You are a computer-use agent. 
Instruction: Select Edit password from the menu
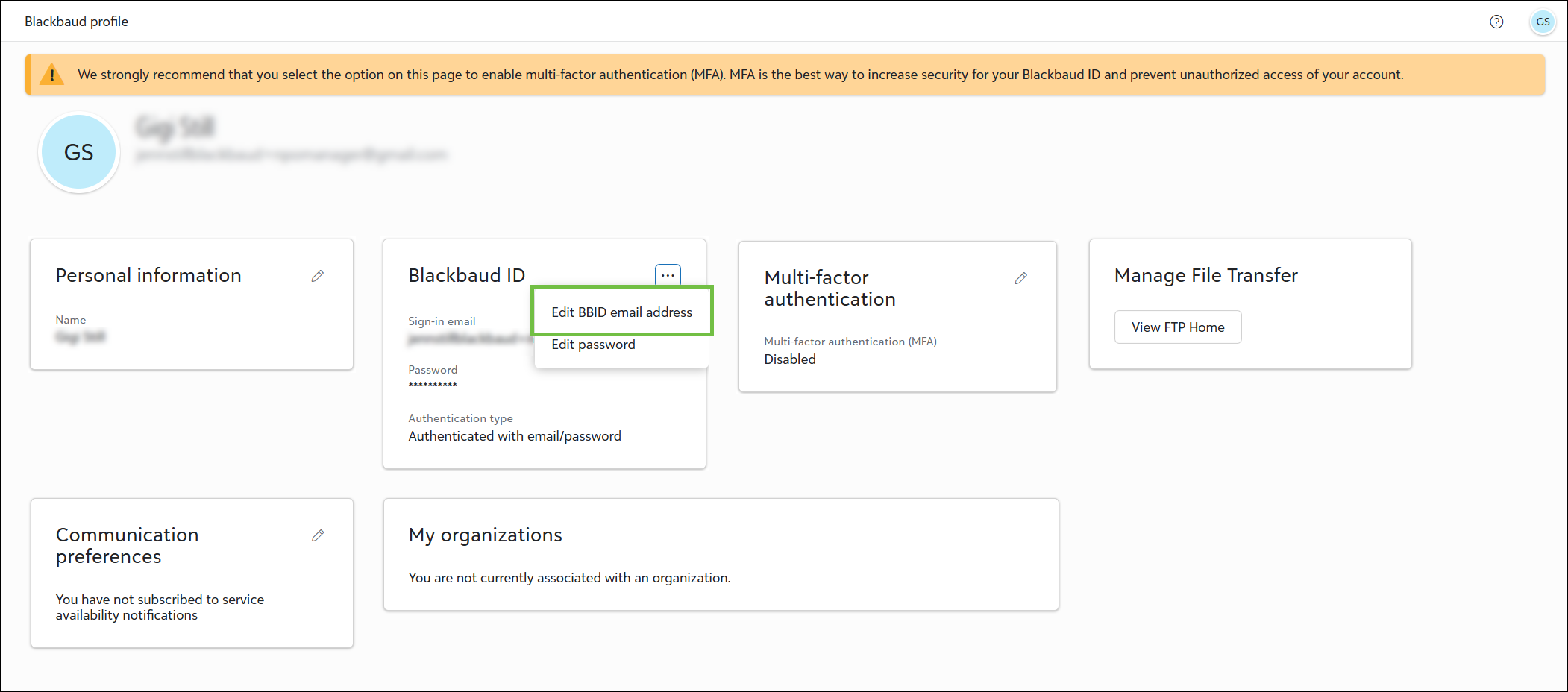pos(593,345)
